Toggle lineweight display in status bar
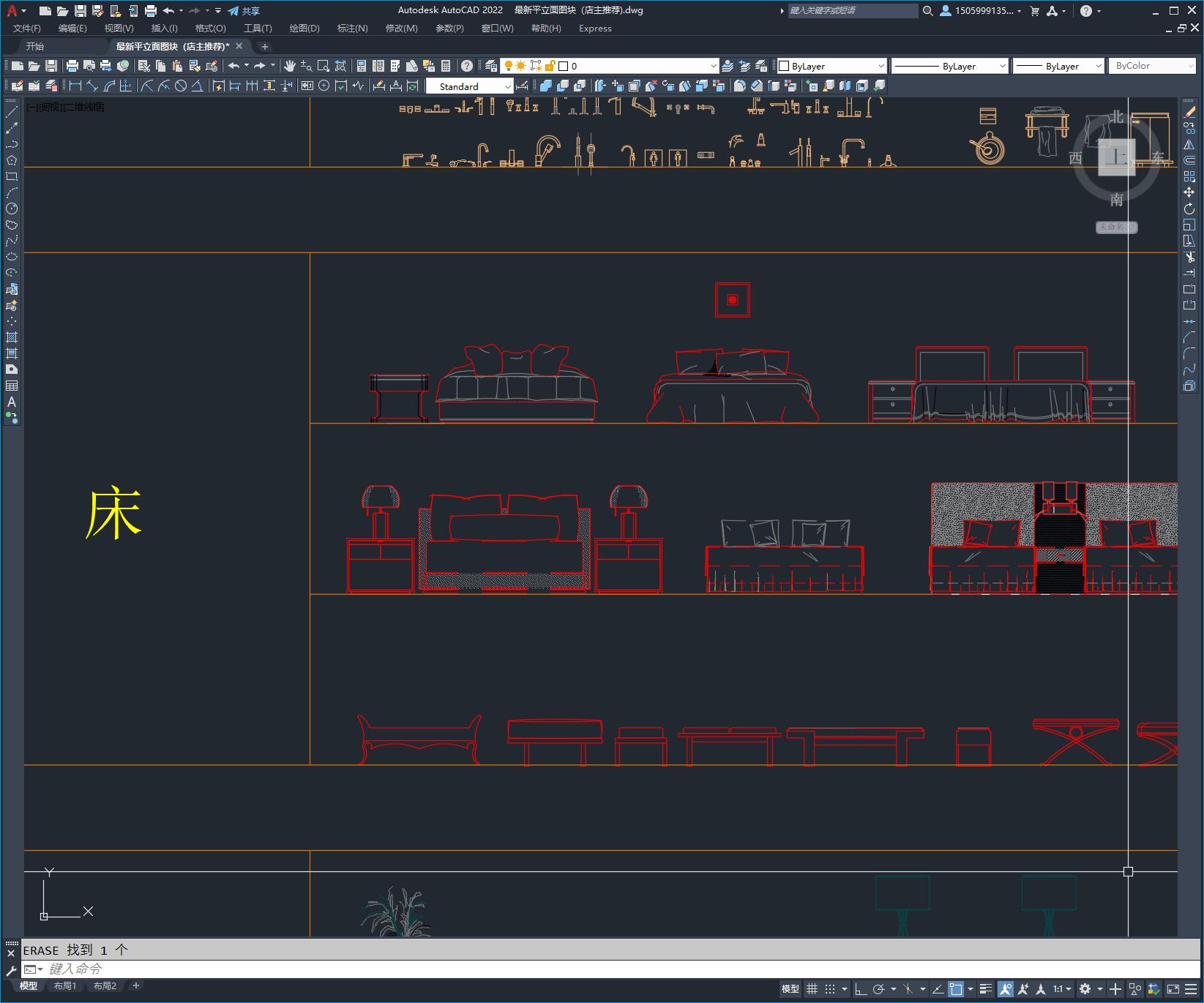 (x=986, y=989)
